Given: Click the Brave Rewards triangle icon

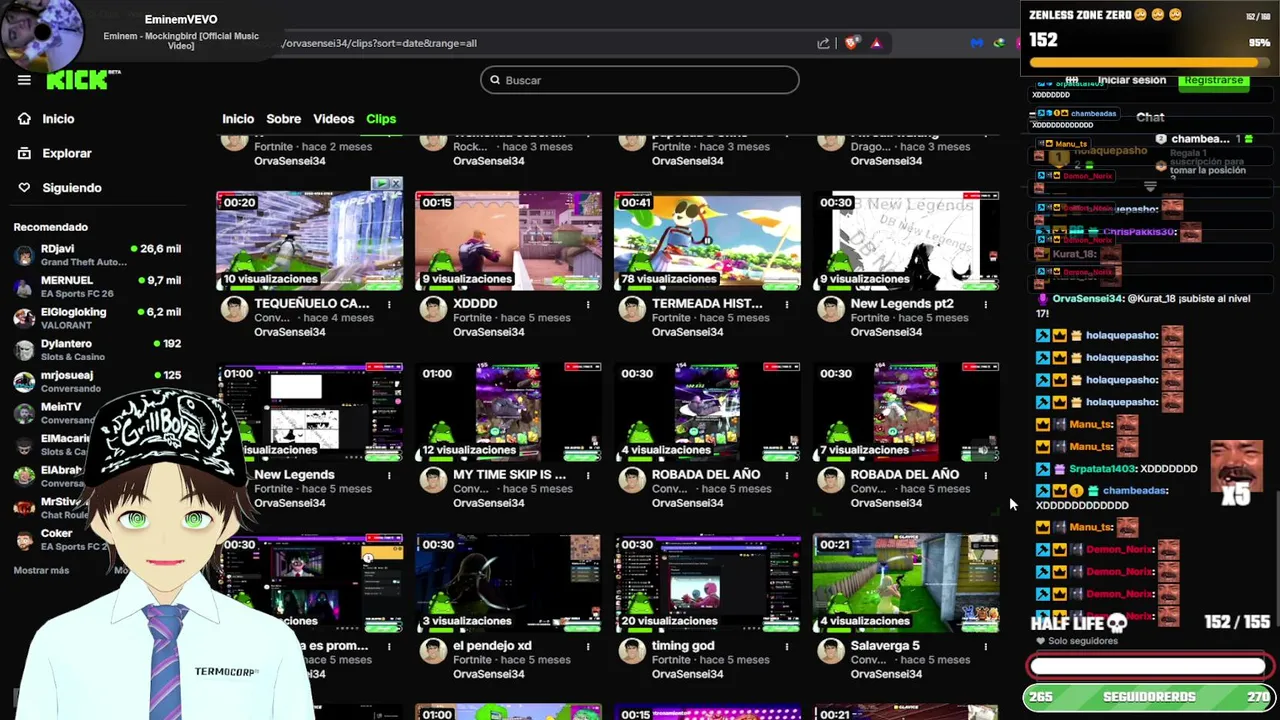Looking at the screenshot, I should click(876, 43).
